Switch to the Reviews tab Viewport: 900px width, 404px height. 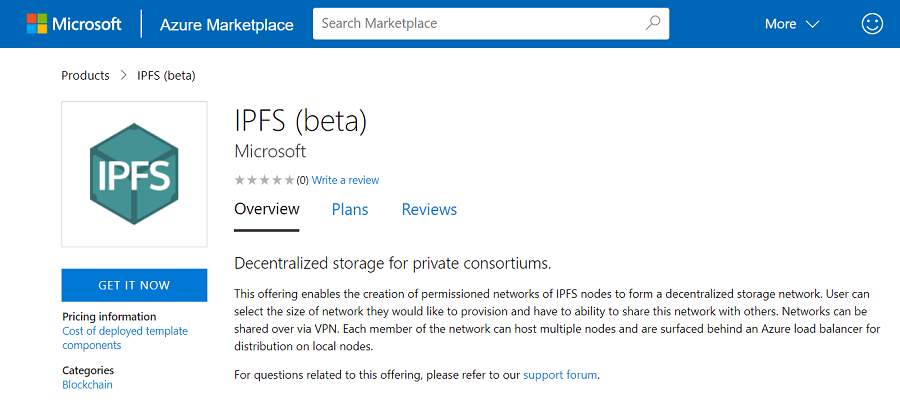(x=429, y=209)
